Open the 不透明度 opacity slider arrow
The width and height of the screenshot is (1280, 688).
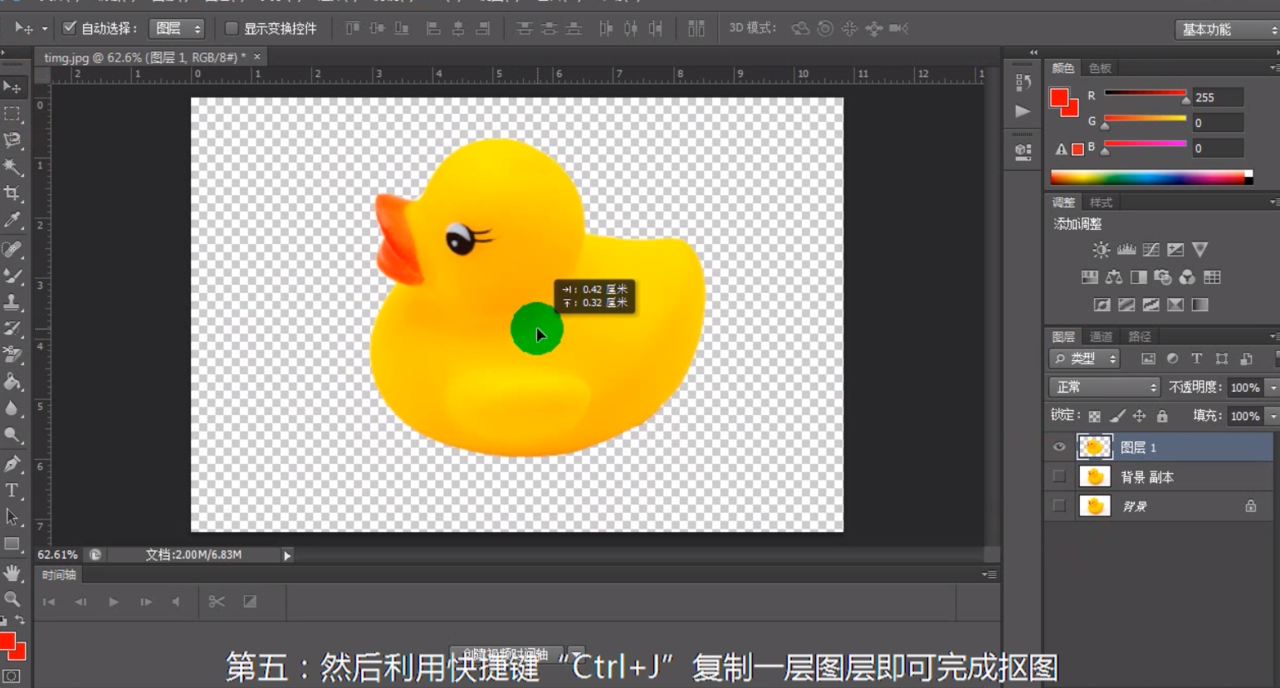[1272, 387]
